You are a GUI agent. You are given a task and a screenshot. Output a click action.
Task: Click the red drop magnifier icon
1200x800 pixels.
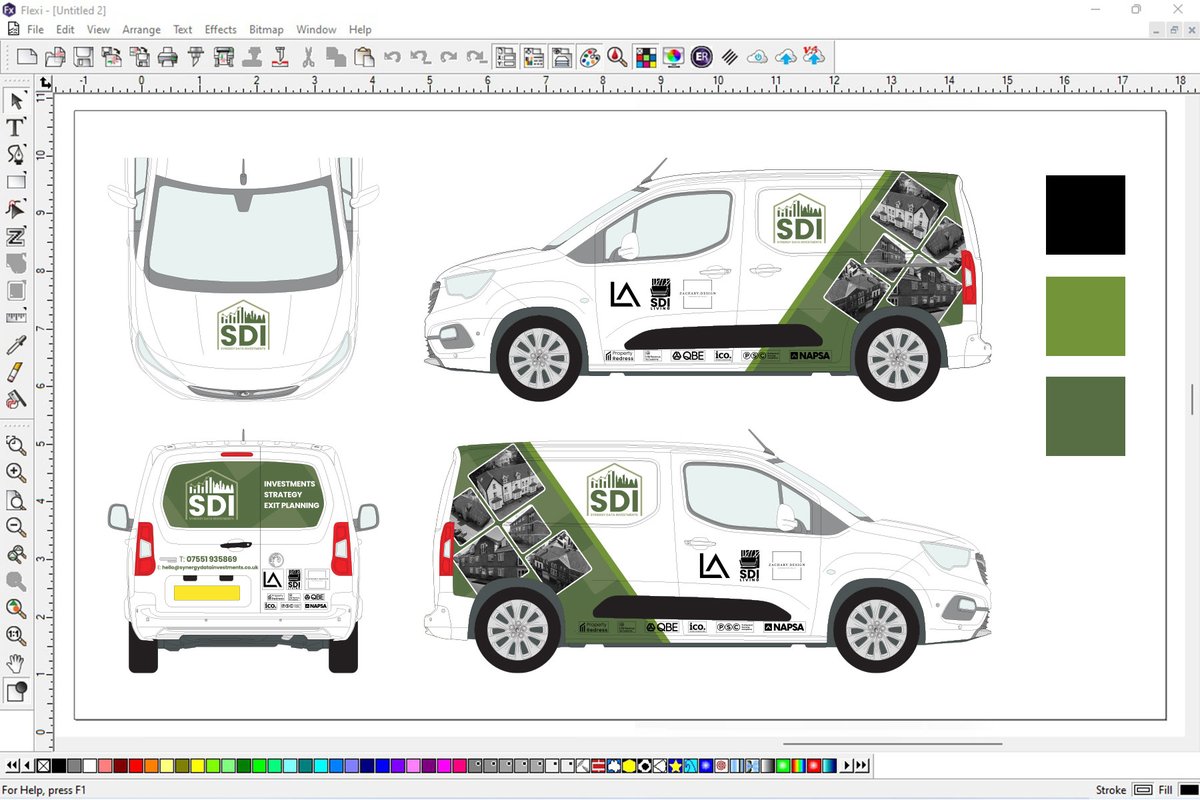tap(618, 57)
